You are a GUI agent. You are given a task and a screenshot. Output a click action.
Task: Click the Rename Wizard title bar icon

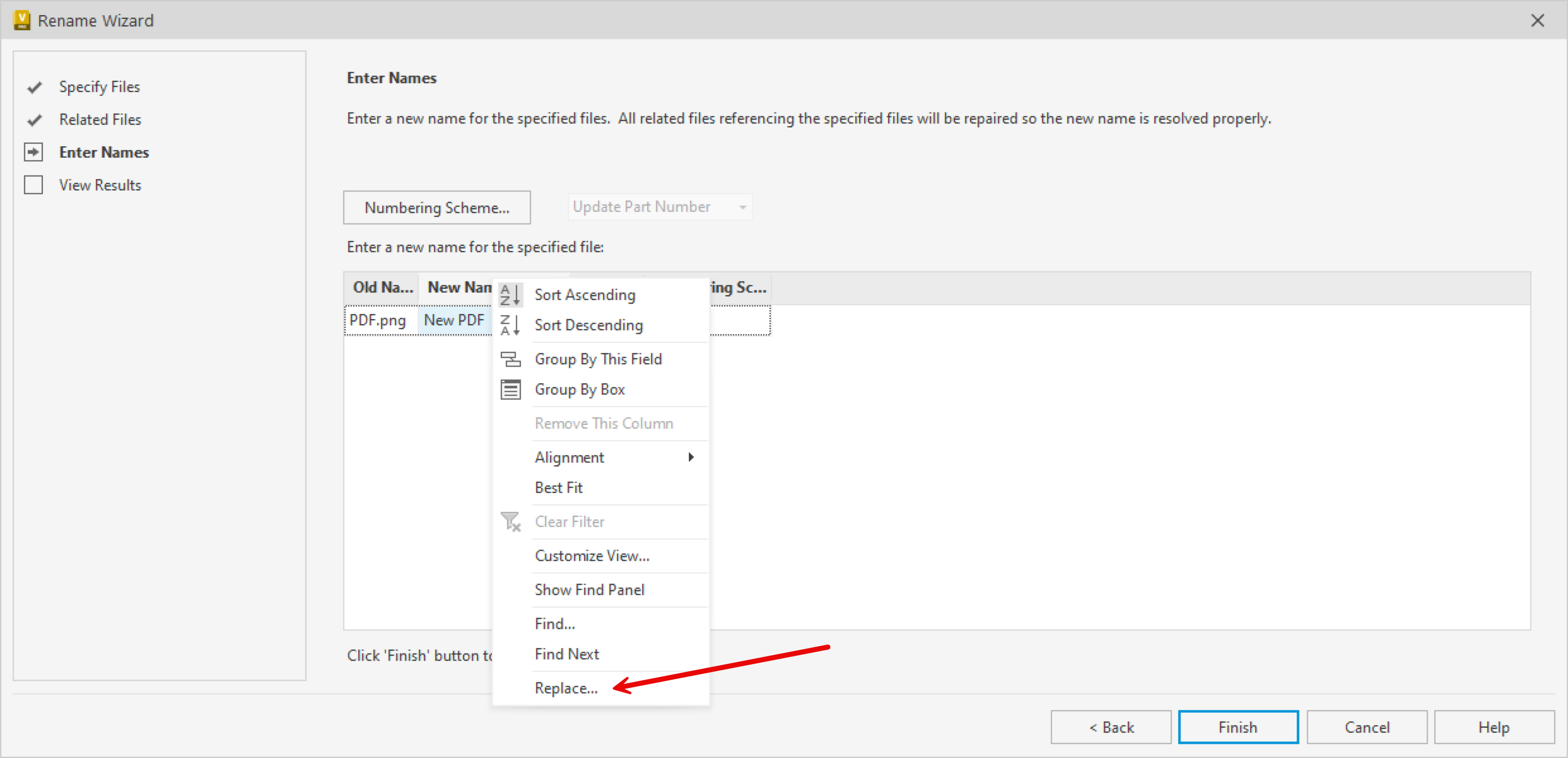pos(21,20)
